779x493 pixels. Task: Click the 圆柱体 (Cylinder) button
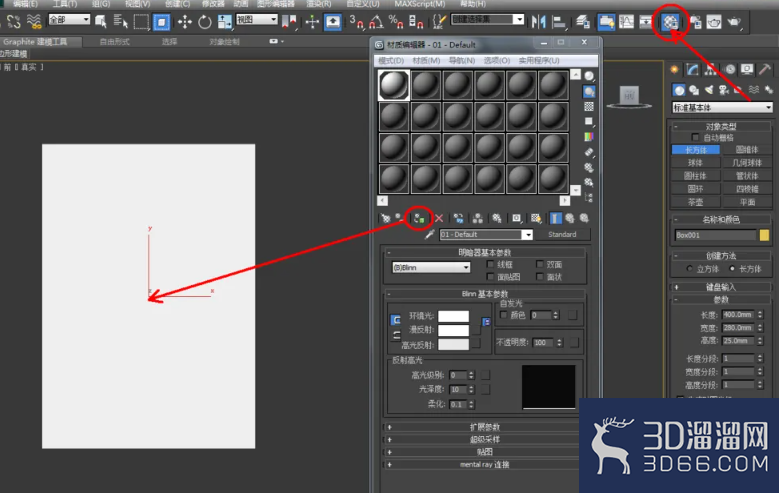(695, 175)
